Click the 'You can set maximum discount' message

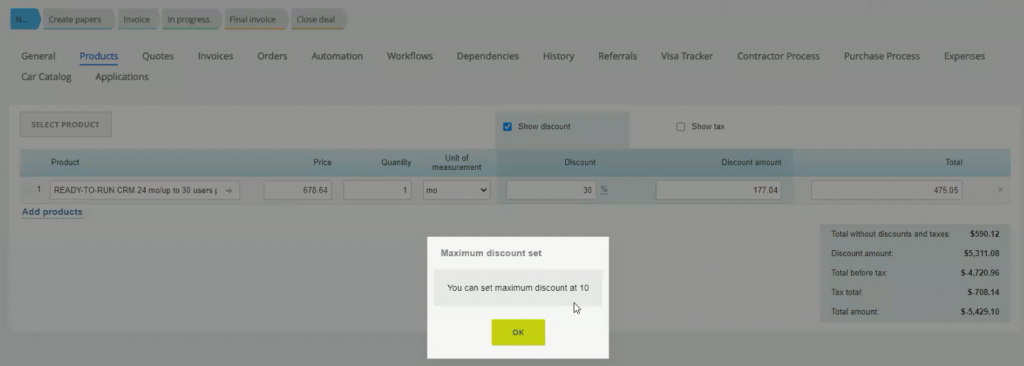click(x=519, y=288)
